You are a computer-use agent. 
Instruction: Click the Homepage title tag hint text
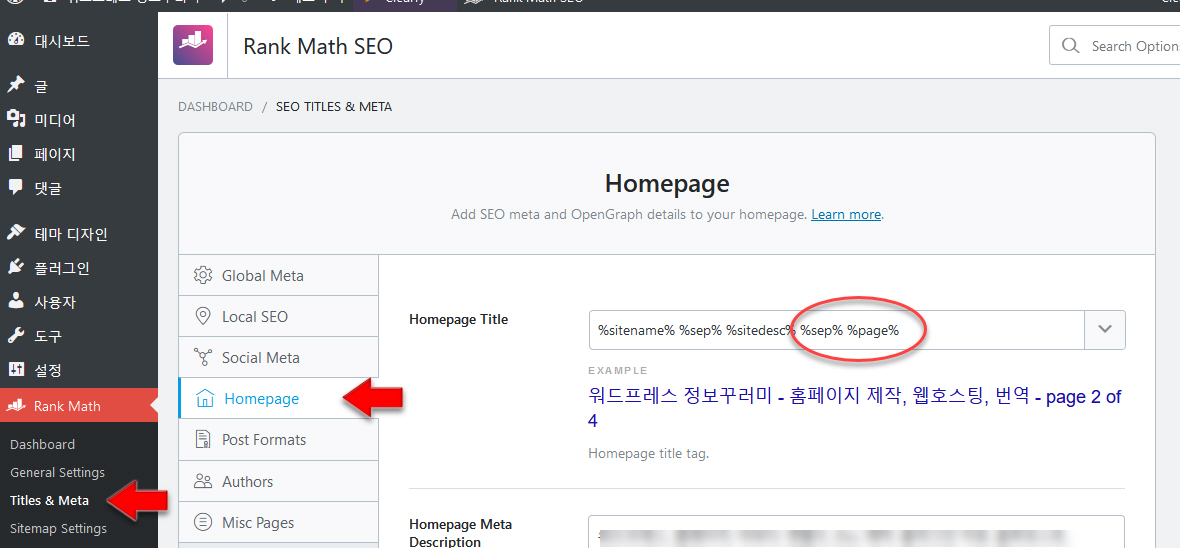coord(649,454)
